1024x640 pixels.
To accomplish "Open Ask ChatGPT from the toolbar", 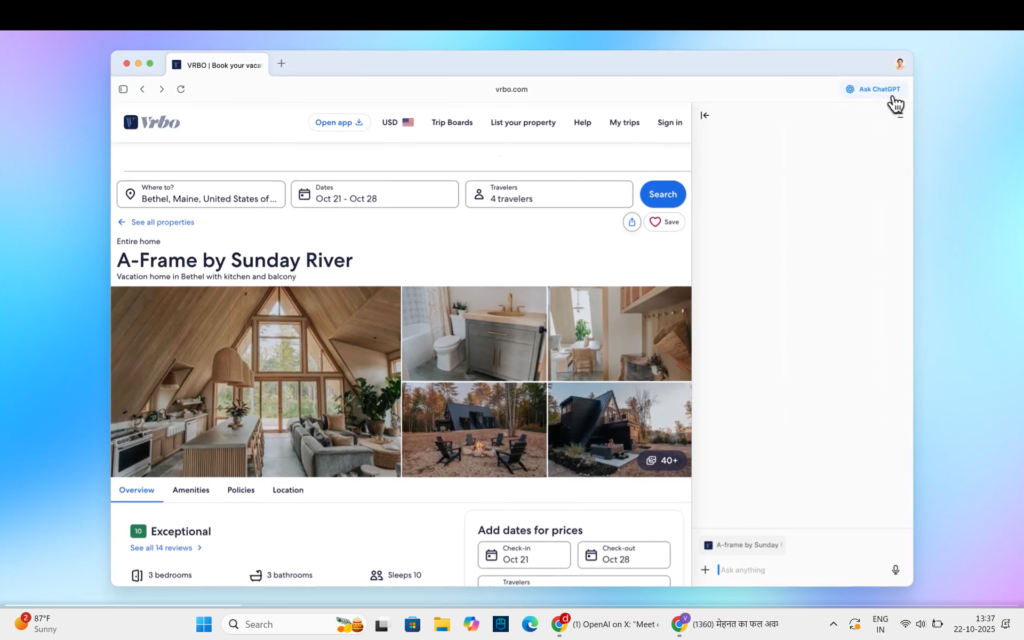I will 872,89.
